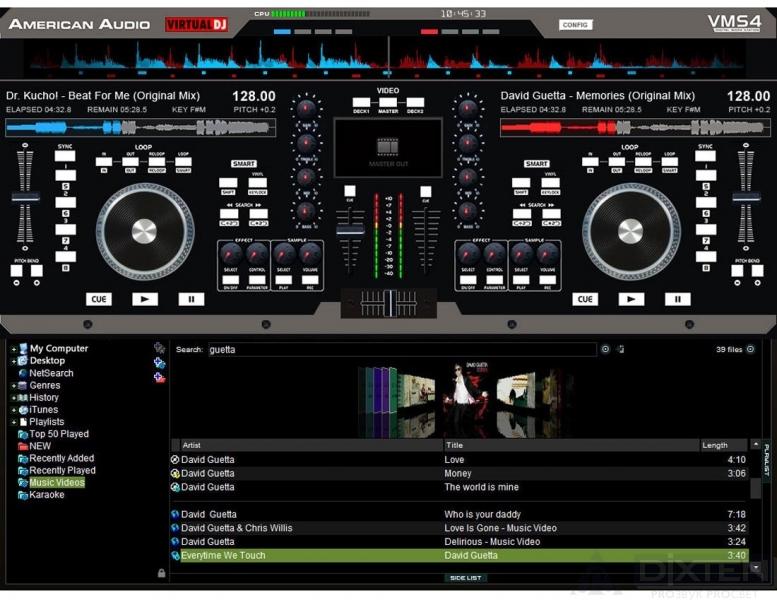Expand the My Computer tree node
This screenshot has height=600, width=777.
tap(14, 349)
